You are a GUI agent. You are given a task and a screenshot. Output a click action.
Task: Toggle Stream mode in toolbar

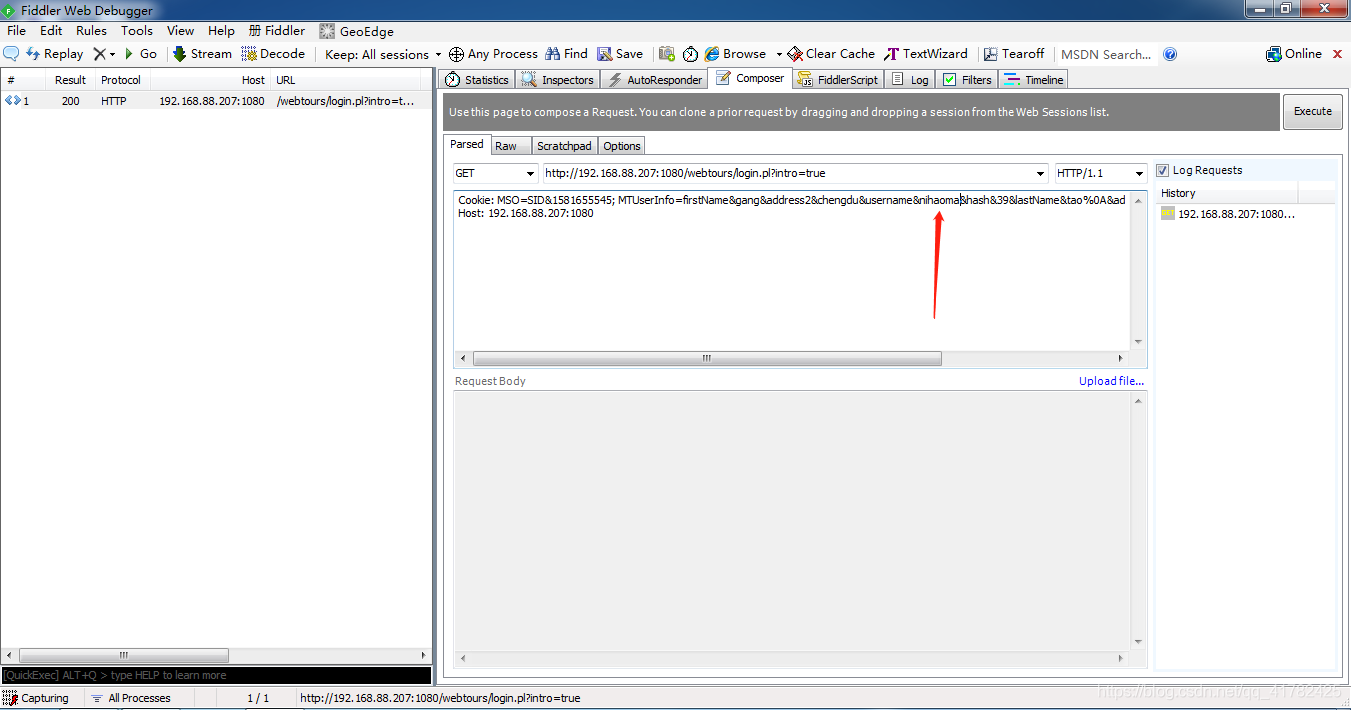(202, 54)
